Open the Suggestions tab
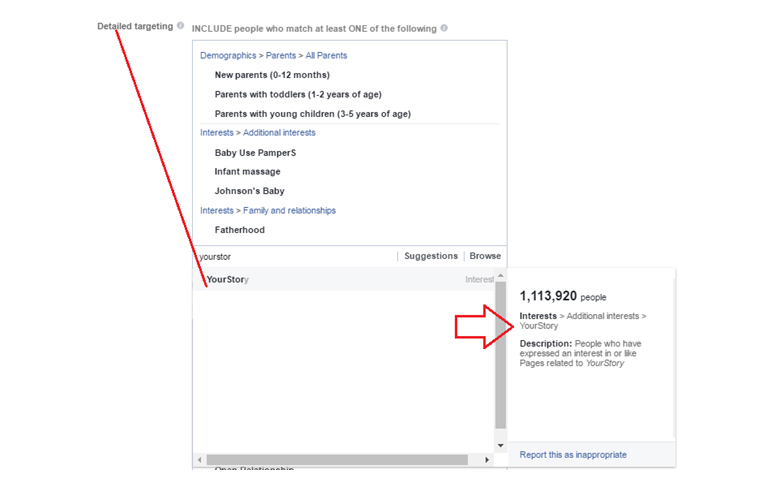The image size is (769, 490). (x=431, y=256)
